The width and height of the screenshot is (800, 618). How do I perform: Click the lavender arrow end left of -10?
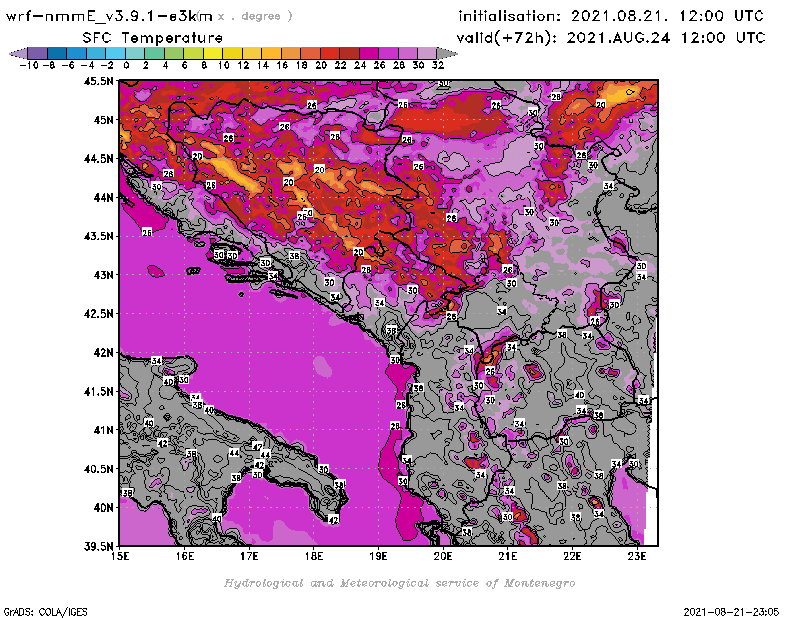[x=18, y=53]
